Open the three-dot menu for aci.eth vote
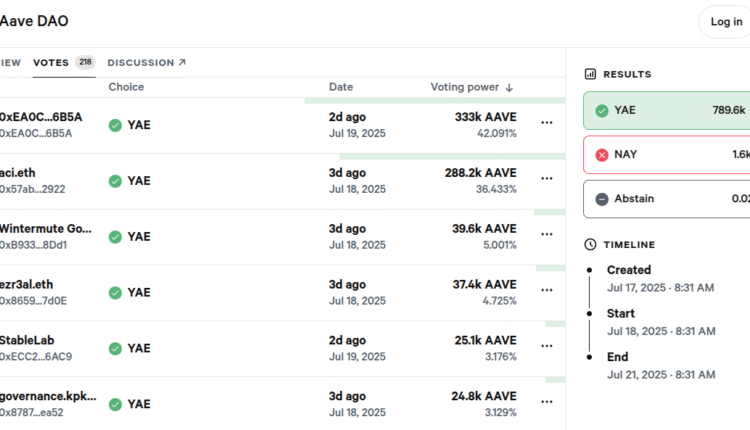Screen dimensions: 750x430 [546, 178]
